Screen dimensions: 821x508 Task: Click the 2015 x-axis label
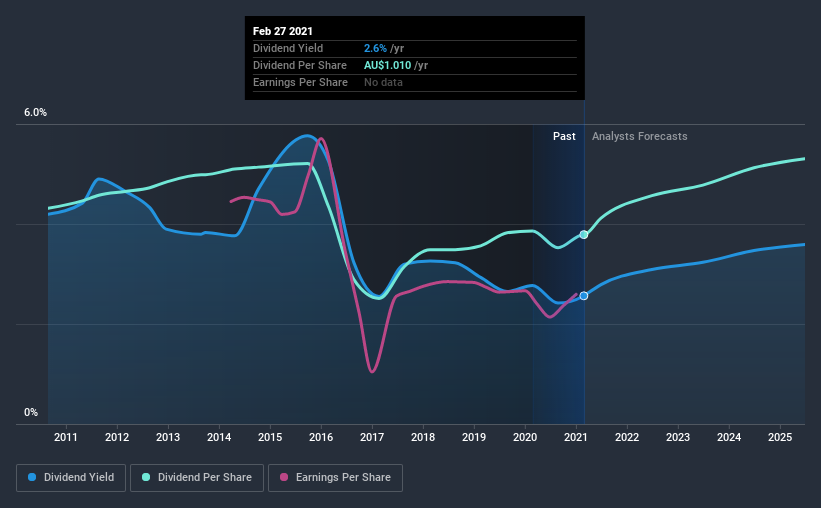point(270,437)
